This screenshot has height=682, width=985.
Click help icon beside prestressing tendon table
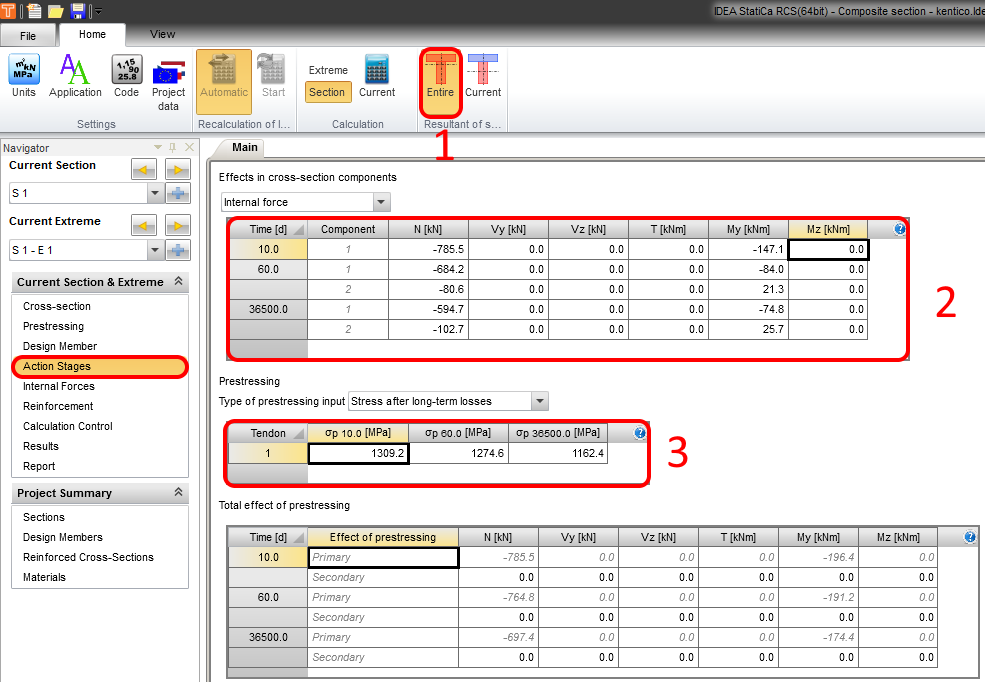(640, 433)
